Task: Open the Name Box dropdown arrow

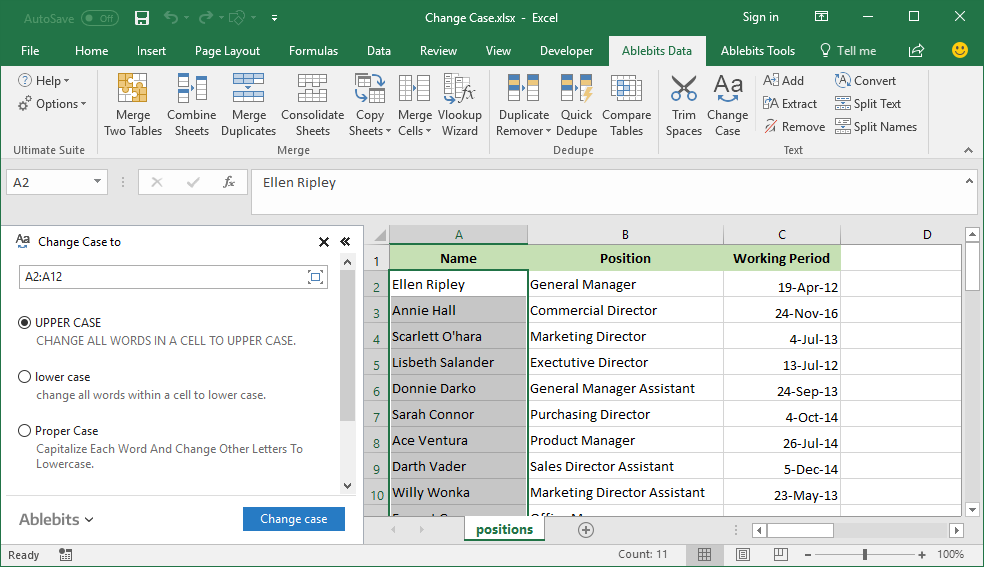Action: pyautogui.click(x=97, y=182)
